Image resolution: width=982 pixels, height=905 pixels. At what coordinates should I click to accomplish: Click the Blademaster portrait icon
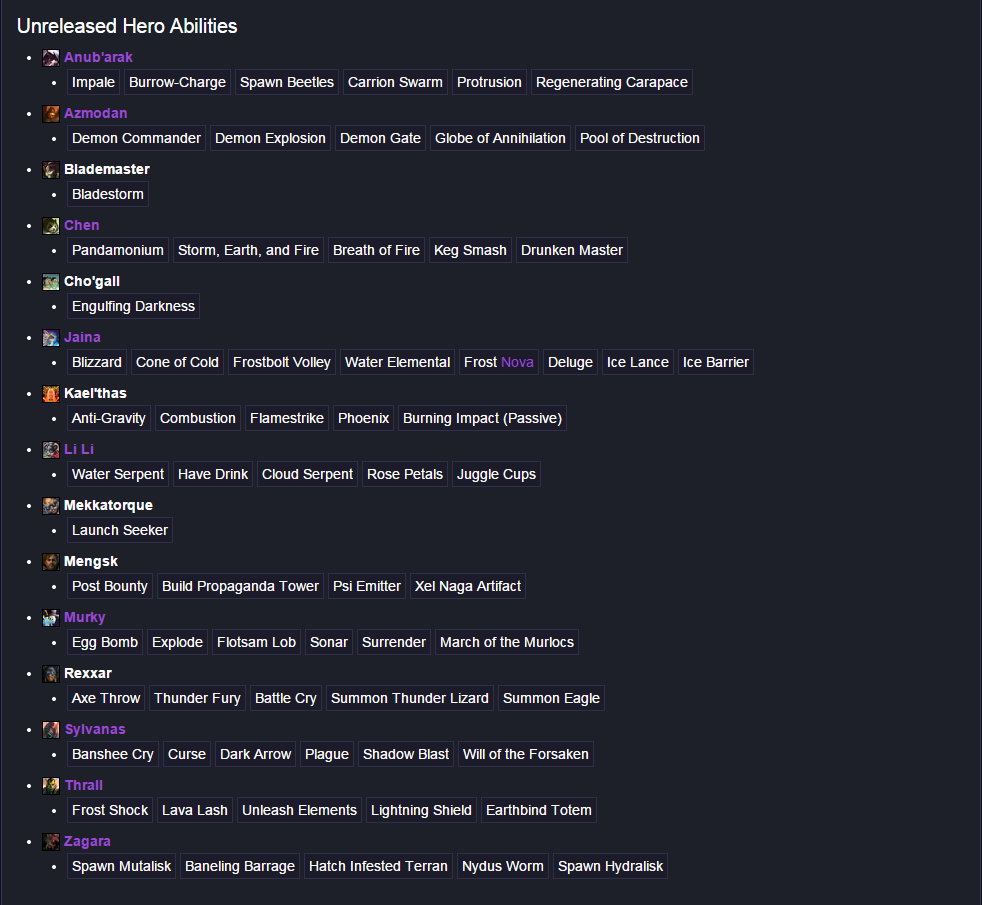click(x=51, y=170)
